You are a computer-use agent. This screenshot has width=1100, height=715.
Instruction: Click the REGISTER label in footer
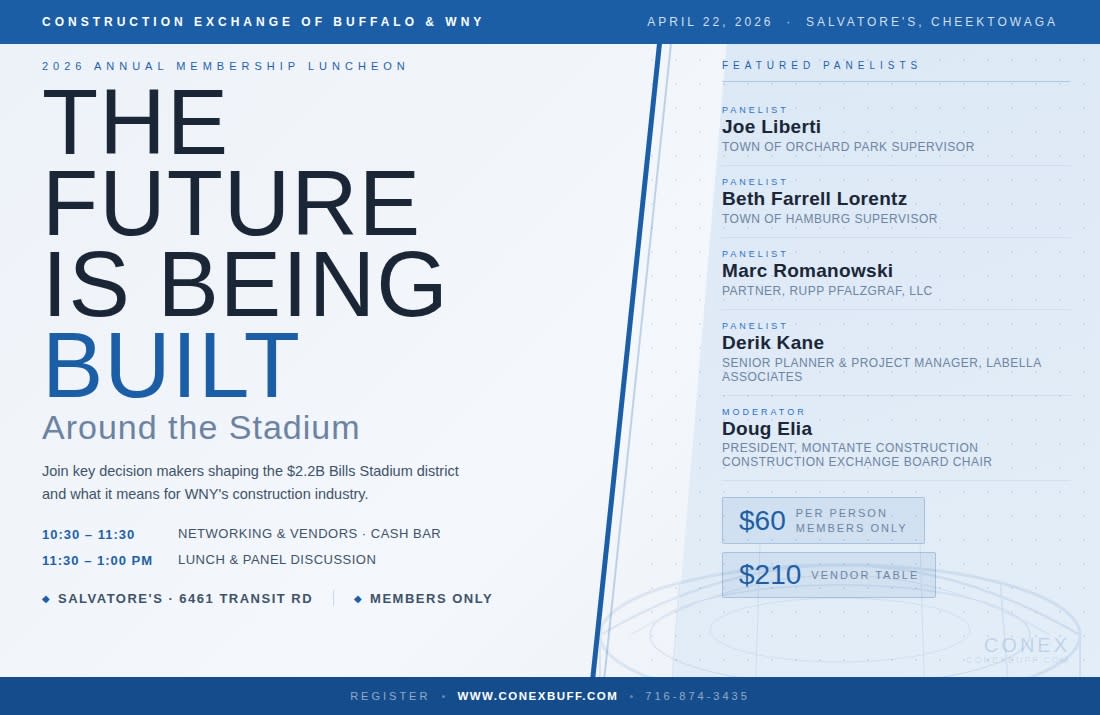[389, 696]
